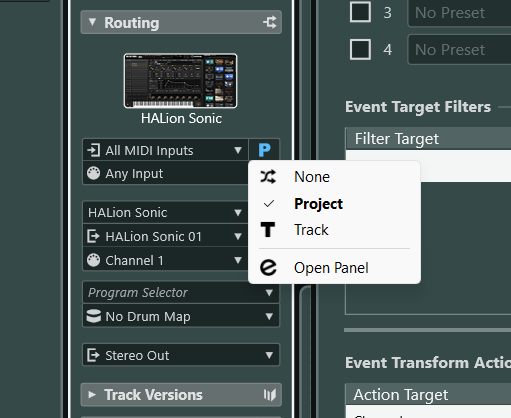511x418 pixels.
Task: Open the HALion Sonic instrument dropdown
Action: click(x=165, y=212)
